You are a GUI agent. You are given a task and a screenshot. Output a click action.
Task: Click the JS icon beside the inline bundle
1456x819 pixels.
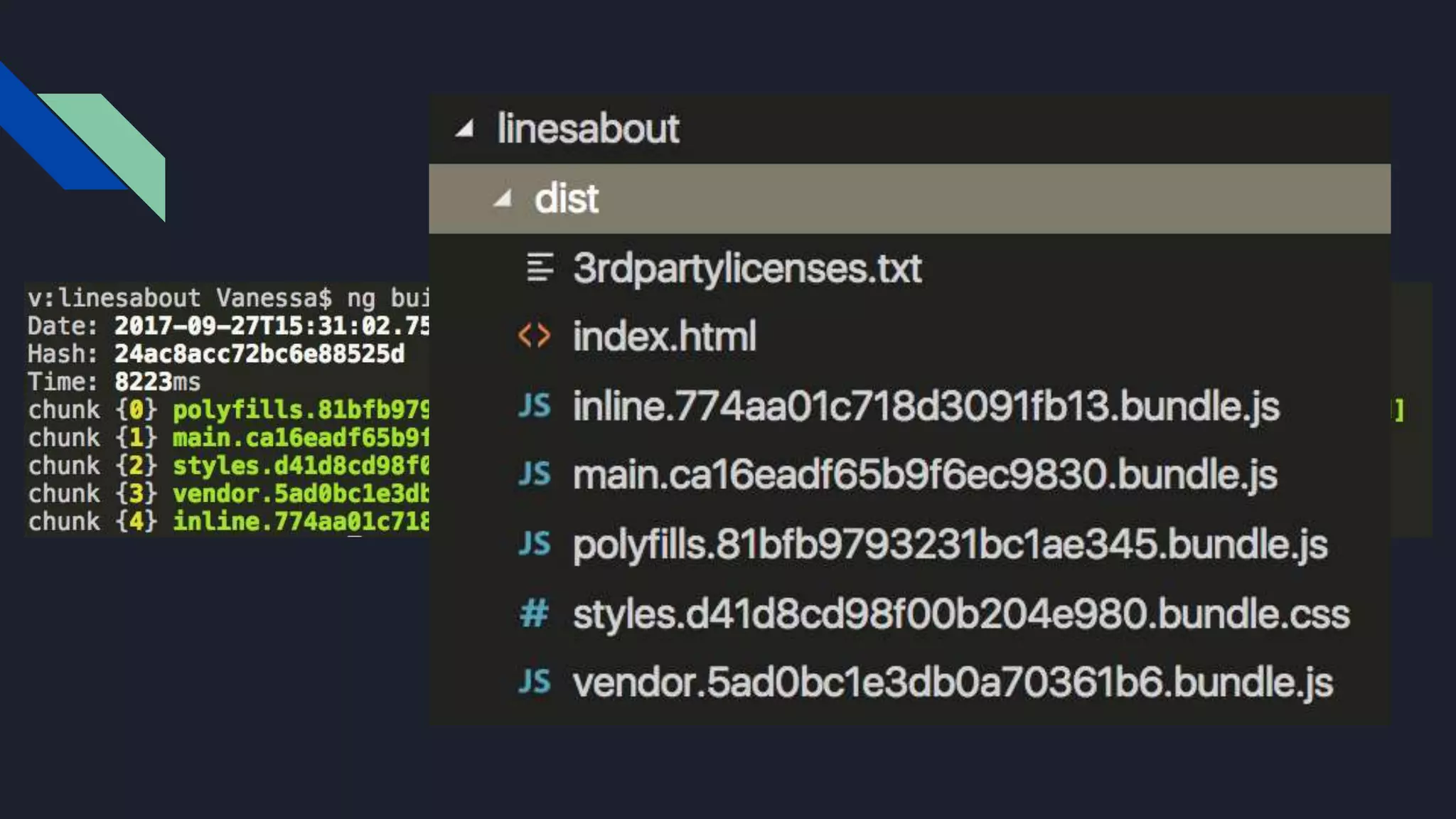point(535,405)
